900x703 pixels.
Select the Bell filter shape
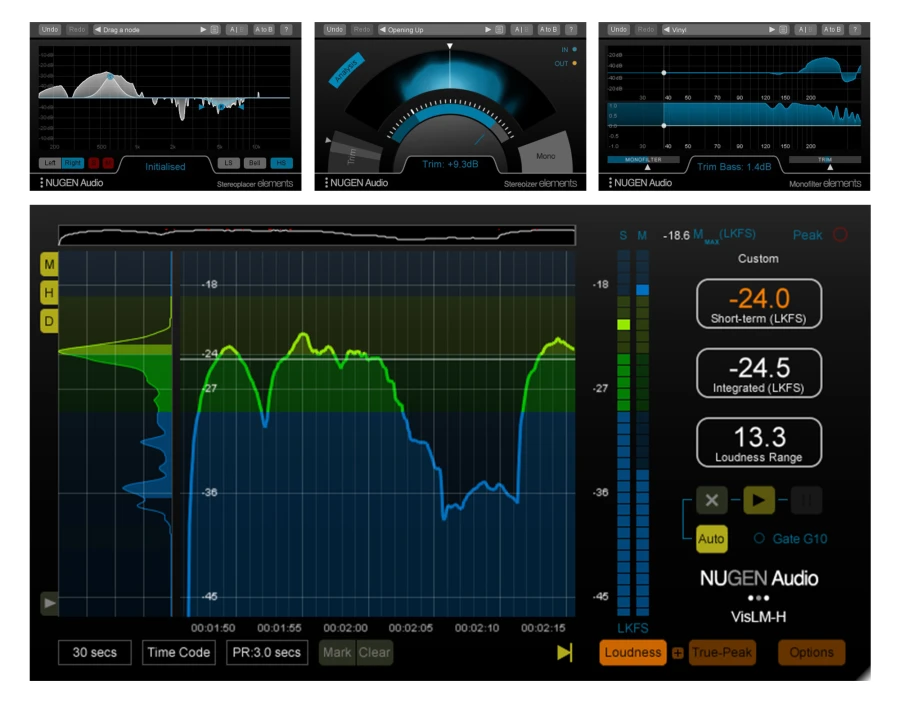tap(254, 163)
